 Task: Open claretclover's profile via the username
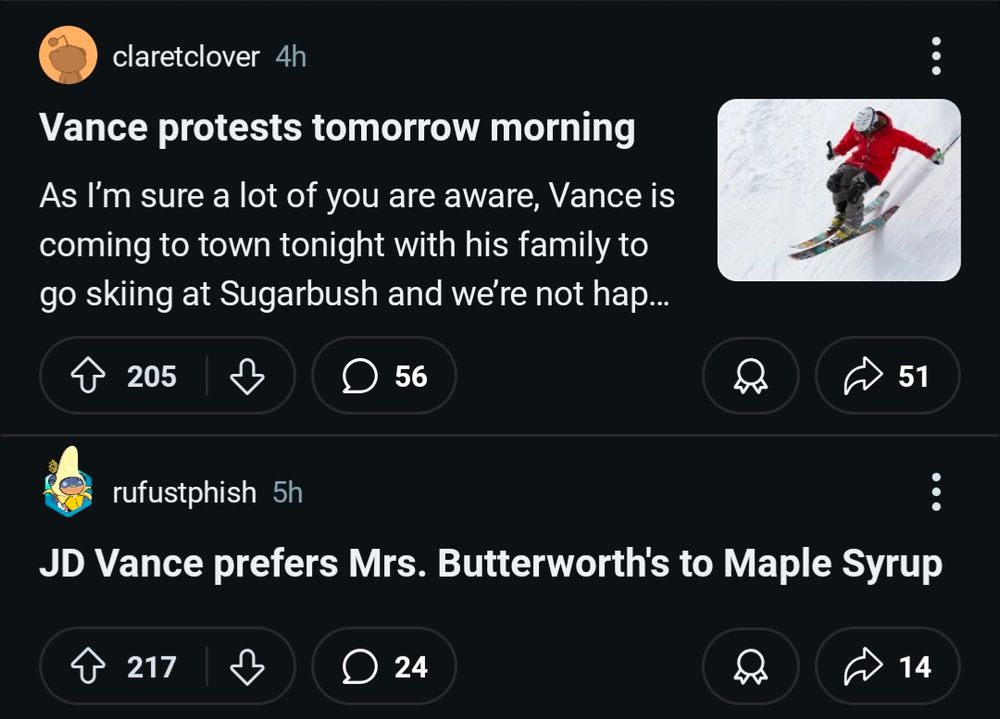pyautogui.click(x=186, y=57)
